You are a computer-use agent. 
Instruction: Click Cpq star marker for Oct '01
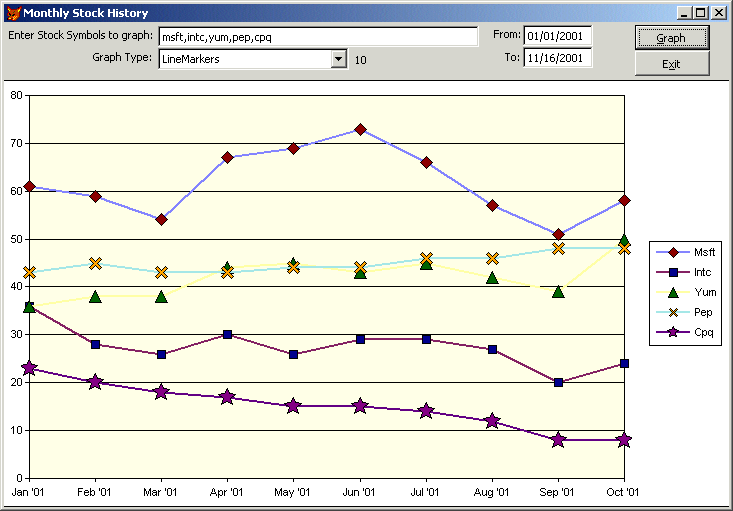(625, 440)
